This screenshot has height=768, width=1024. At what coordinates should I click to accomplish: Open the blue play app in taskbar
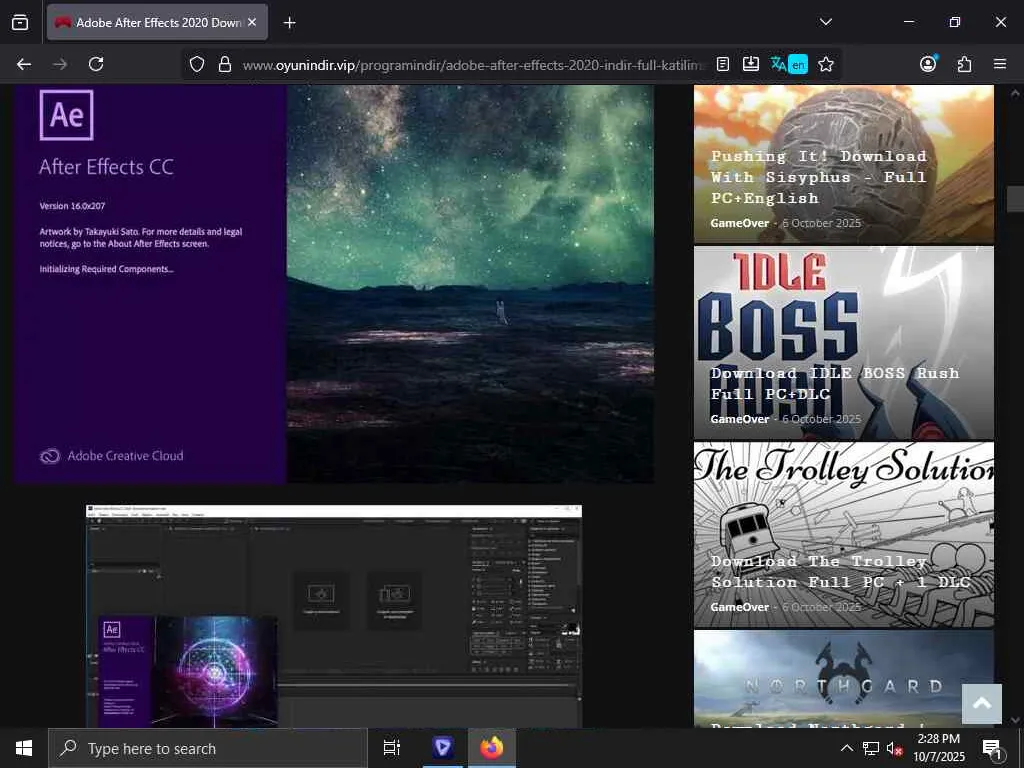[x=443, y=748]
